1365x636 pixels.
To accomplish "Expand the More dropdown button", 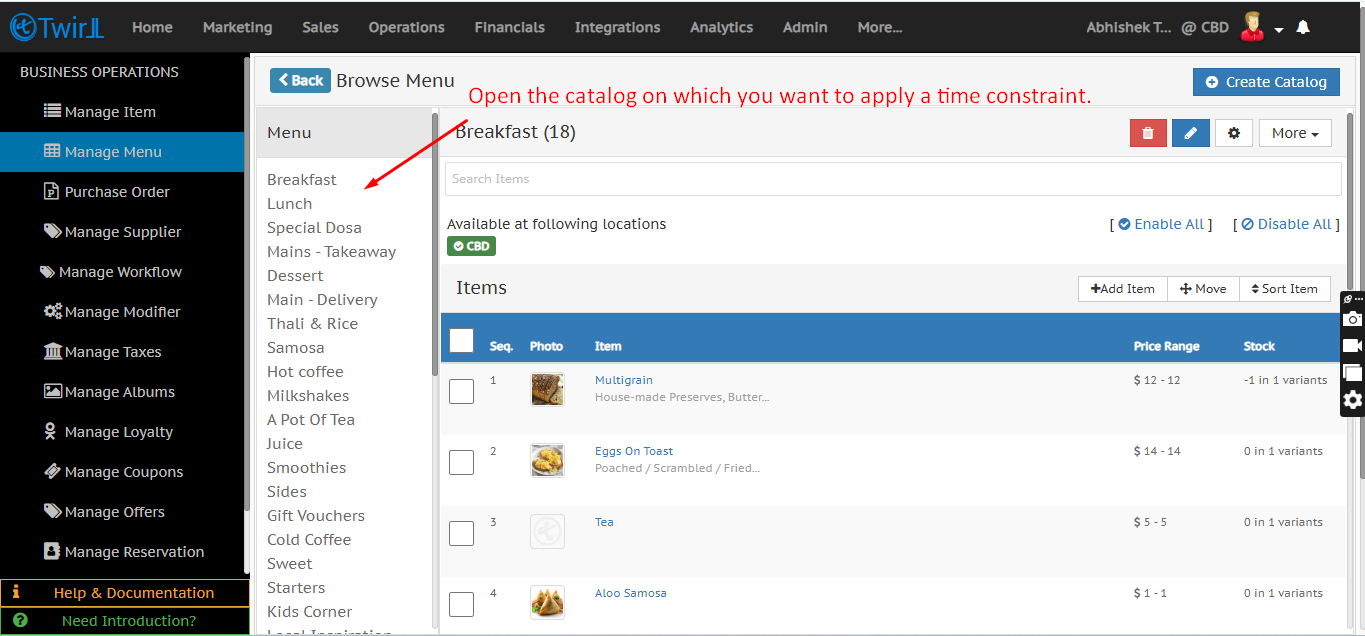I will click(x=1295, y=133).
